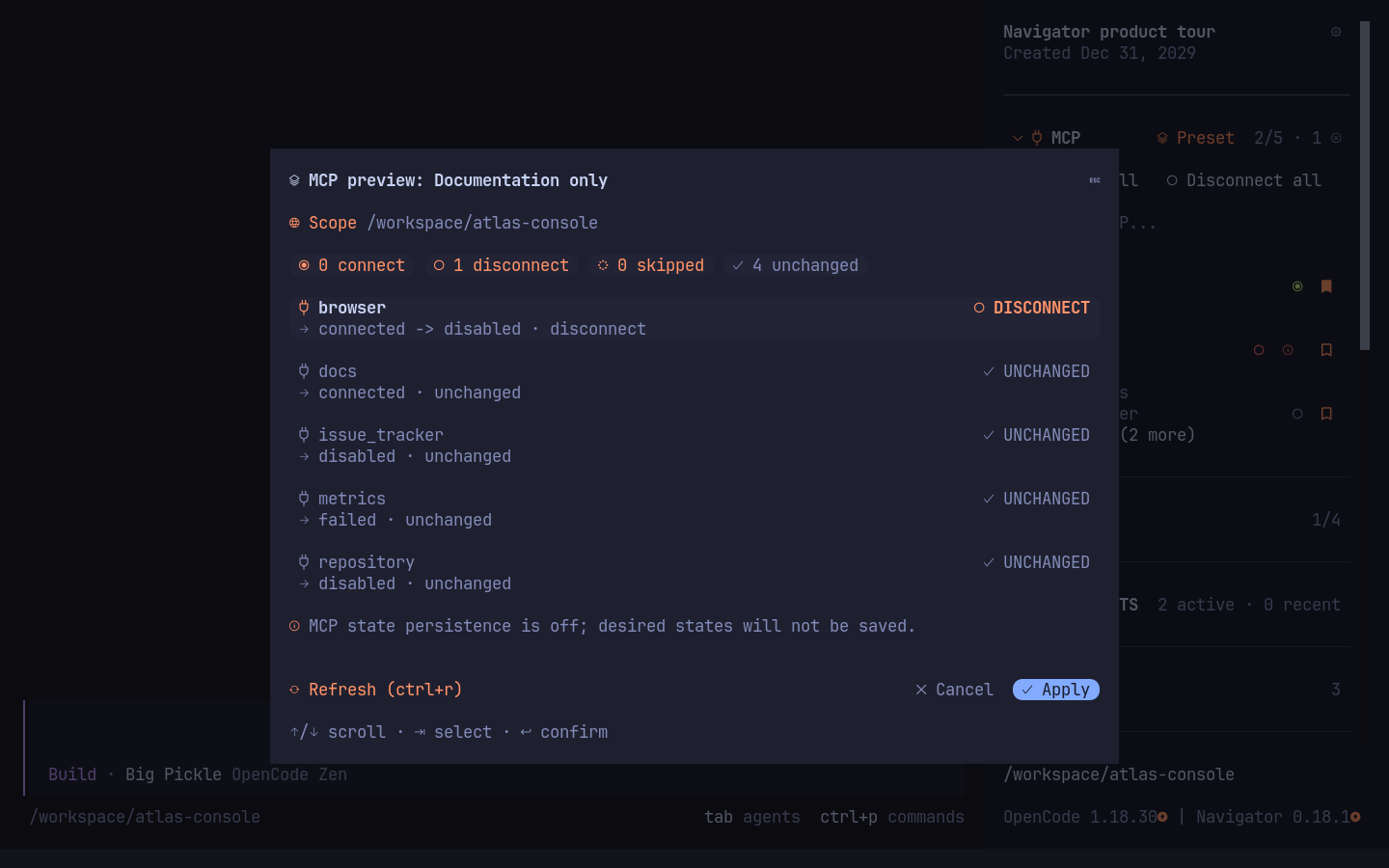Viewport: 1389px width, 868px height.
Task: Click the 'failed · unchanged' detail line
Action: (405, 520)
